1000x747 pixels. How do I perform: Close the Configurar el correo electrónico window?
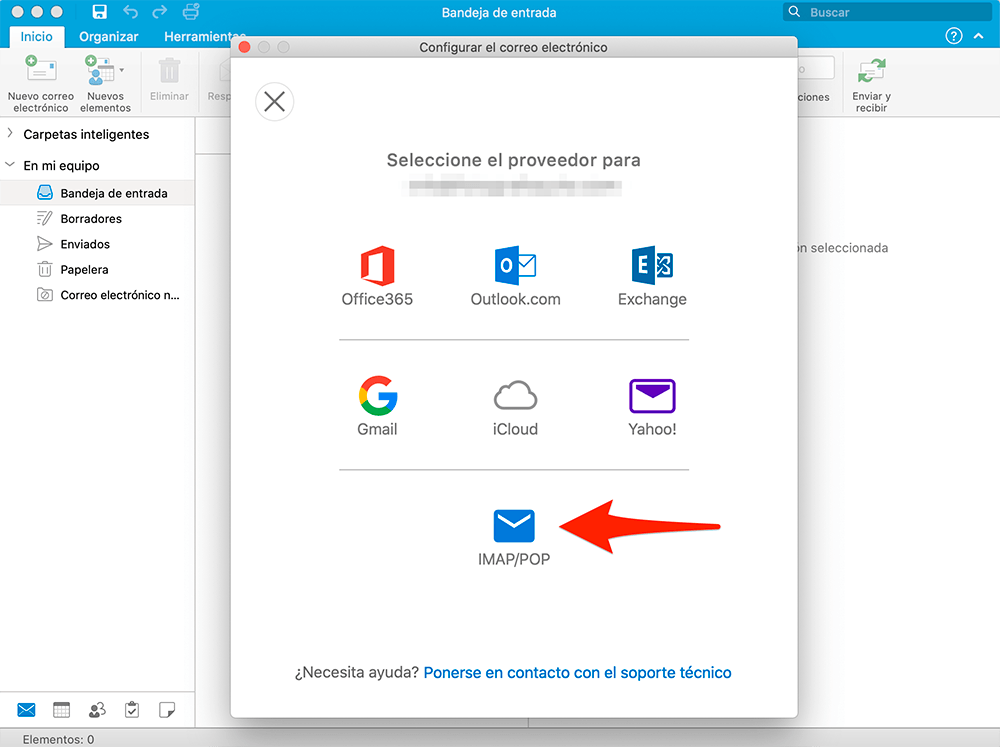point(244,47)
